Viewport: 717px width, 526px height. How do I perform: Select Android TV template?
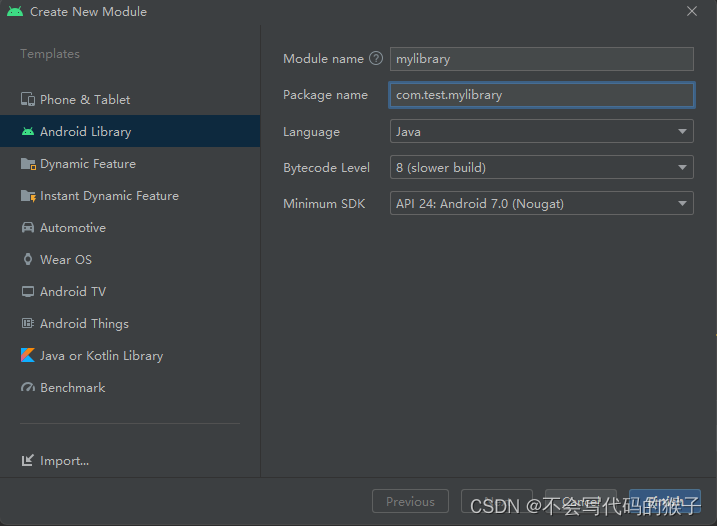pyautogui.click(x=130, y=291)
